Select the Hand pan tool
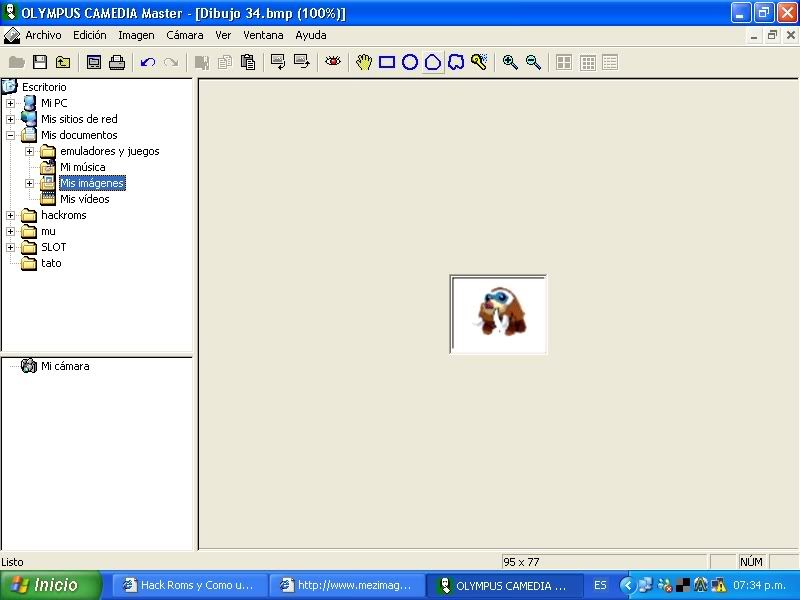 [364, 62]
